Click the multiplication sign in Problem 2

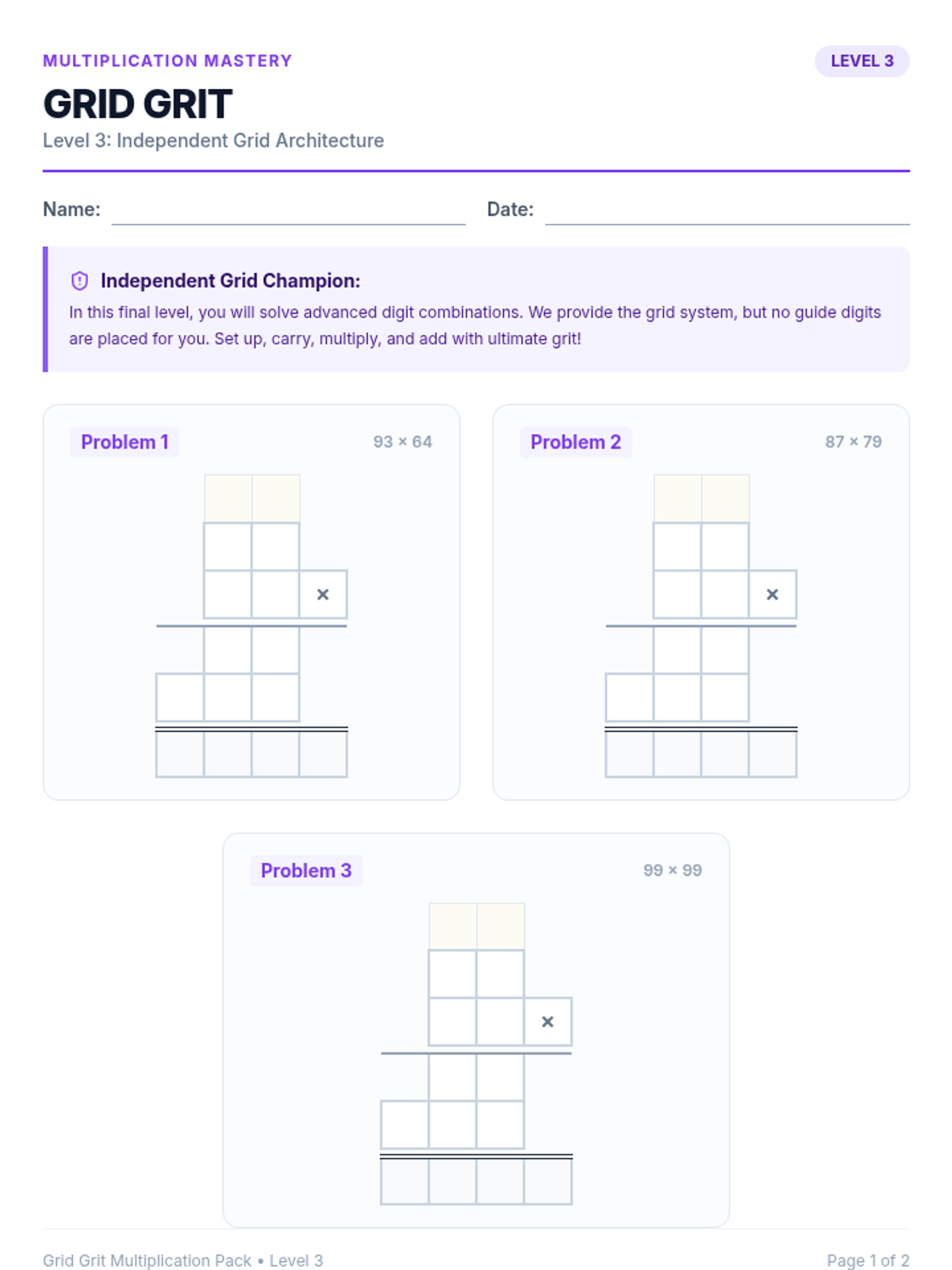[773, 595]
